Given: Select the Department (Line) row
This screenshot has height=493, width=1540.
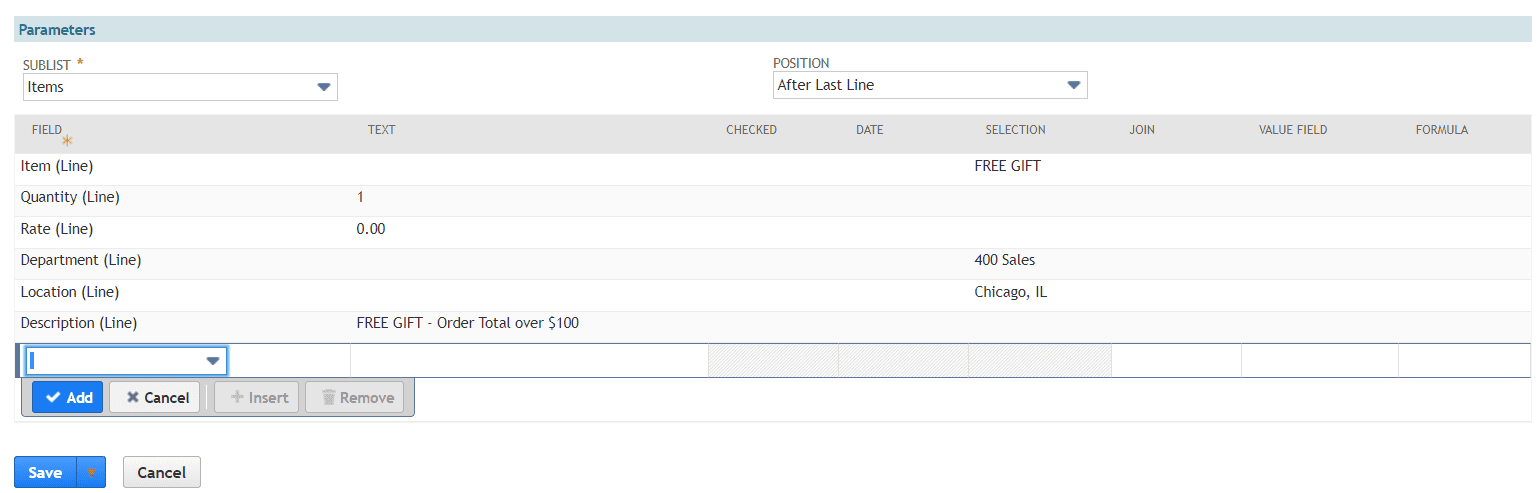Looking at the screenshot, I should point(81,260).
